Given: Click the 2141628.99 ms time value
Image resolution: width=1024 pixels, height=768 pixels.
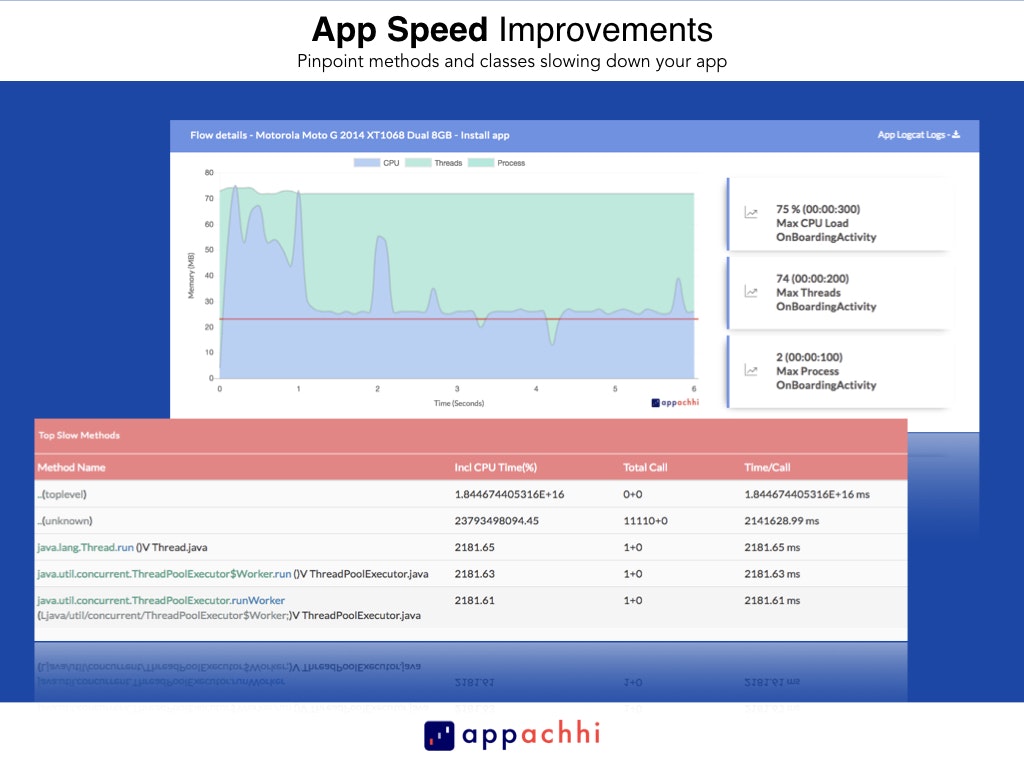Looking at the screenshot, I should click(x=782, y=521).
